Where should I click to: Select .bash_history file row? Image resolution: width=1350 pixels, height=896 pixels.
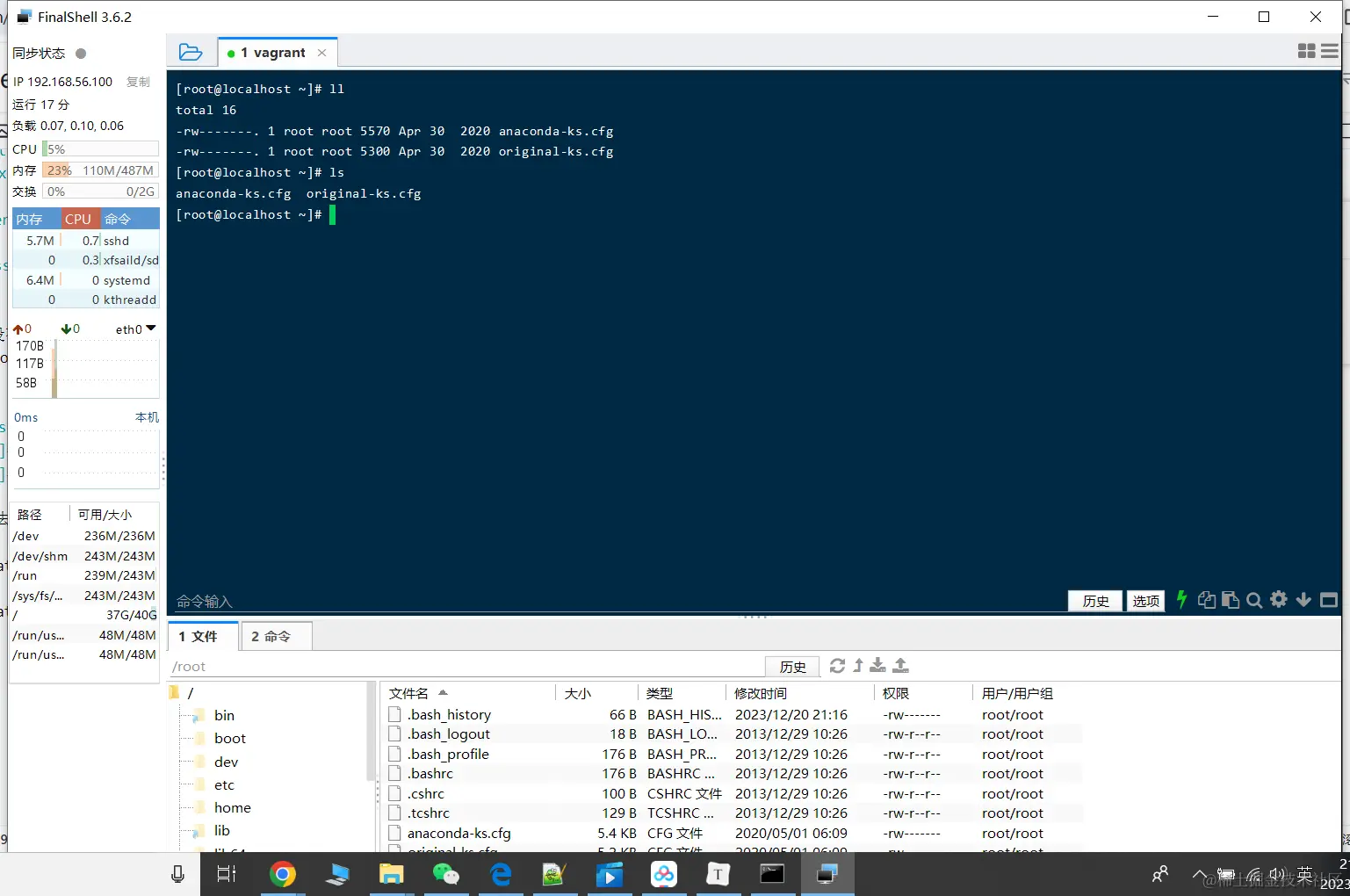pyautogui.click(x=733, y=715)
